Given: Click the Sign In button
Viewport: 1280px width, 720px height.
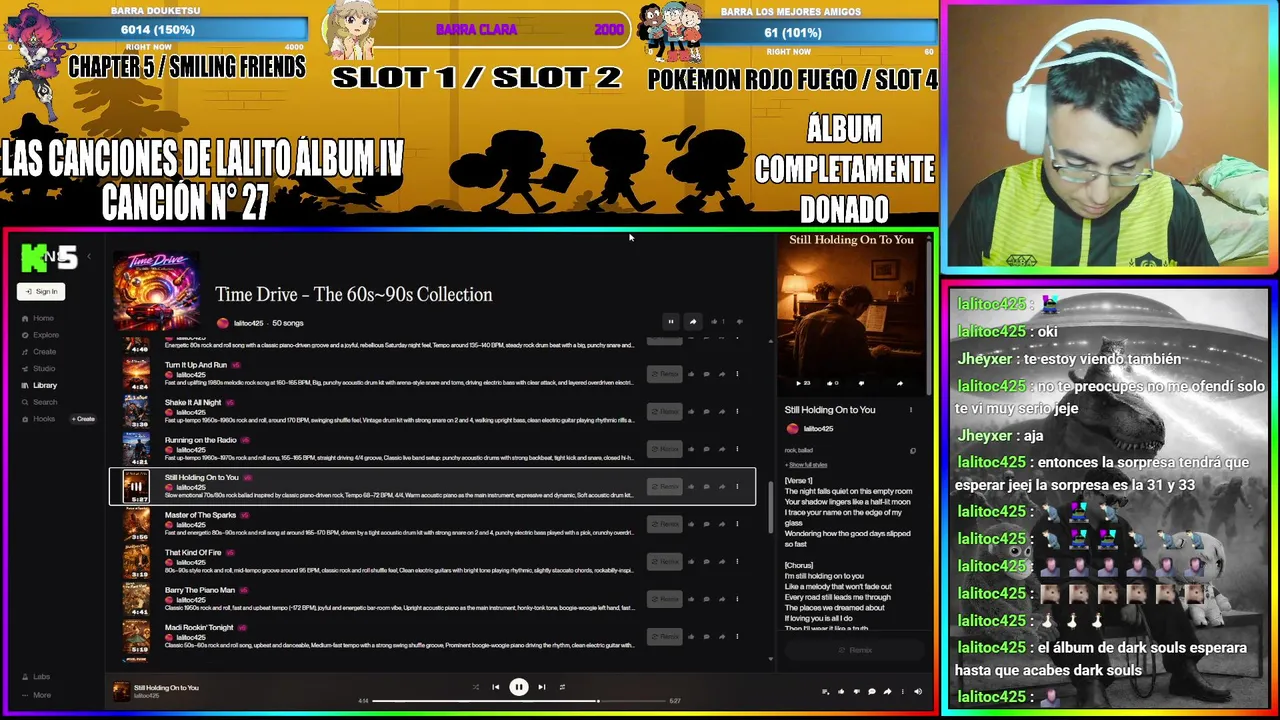Looking at the screenshot, I should [x=41, y=291].
